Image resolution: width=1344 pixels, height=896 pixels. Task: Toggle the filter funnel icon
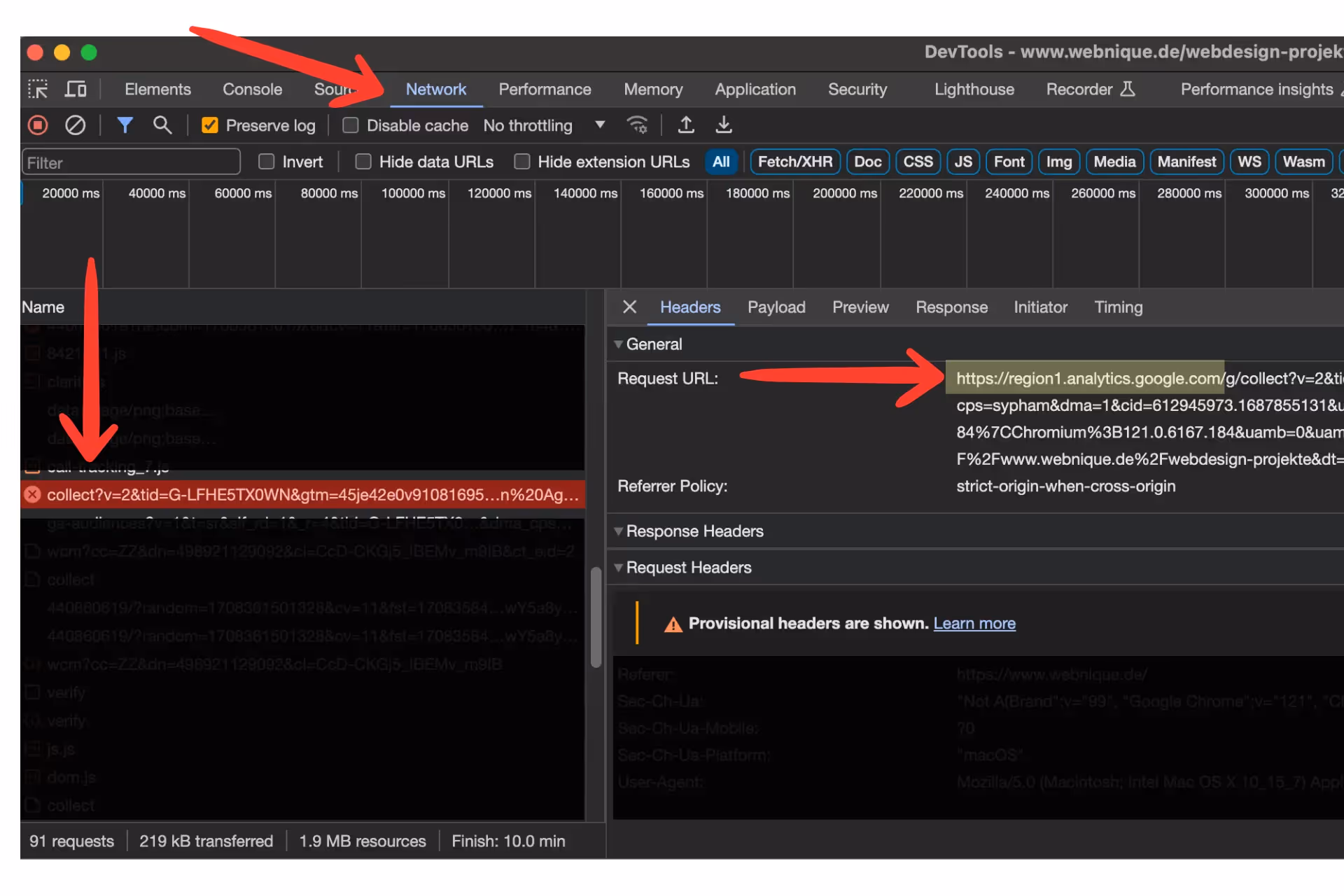(125, 125)
